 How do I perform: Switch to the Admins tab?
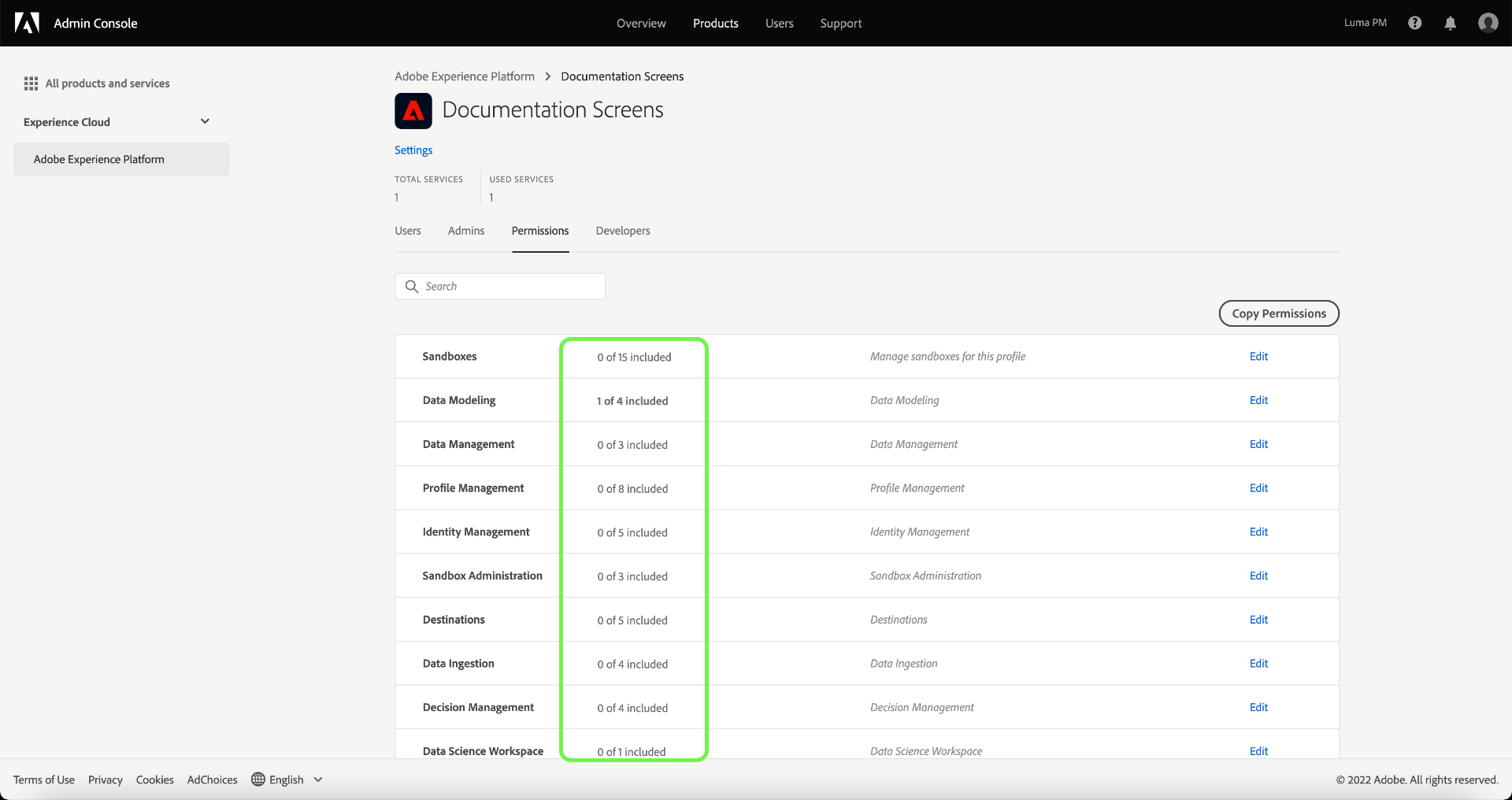(466, 231)
